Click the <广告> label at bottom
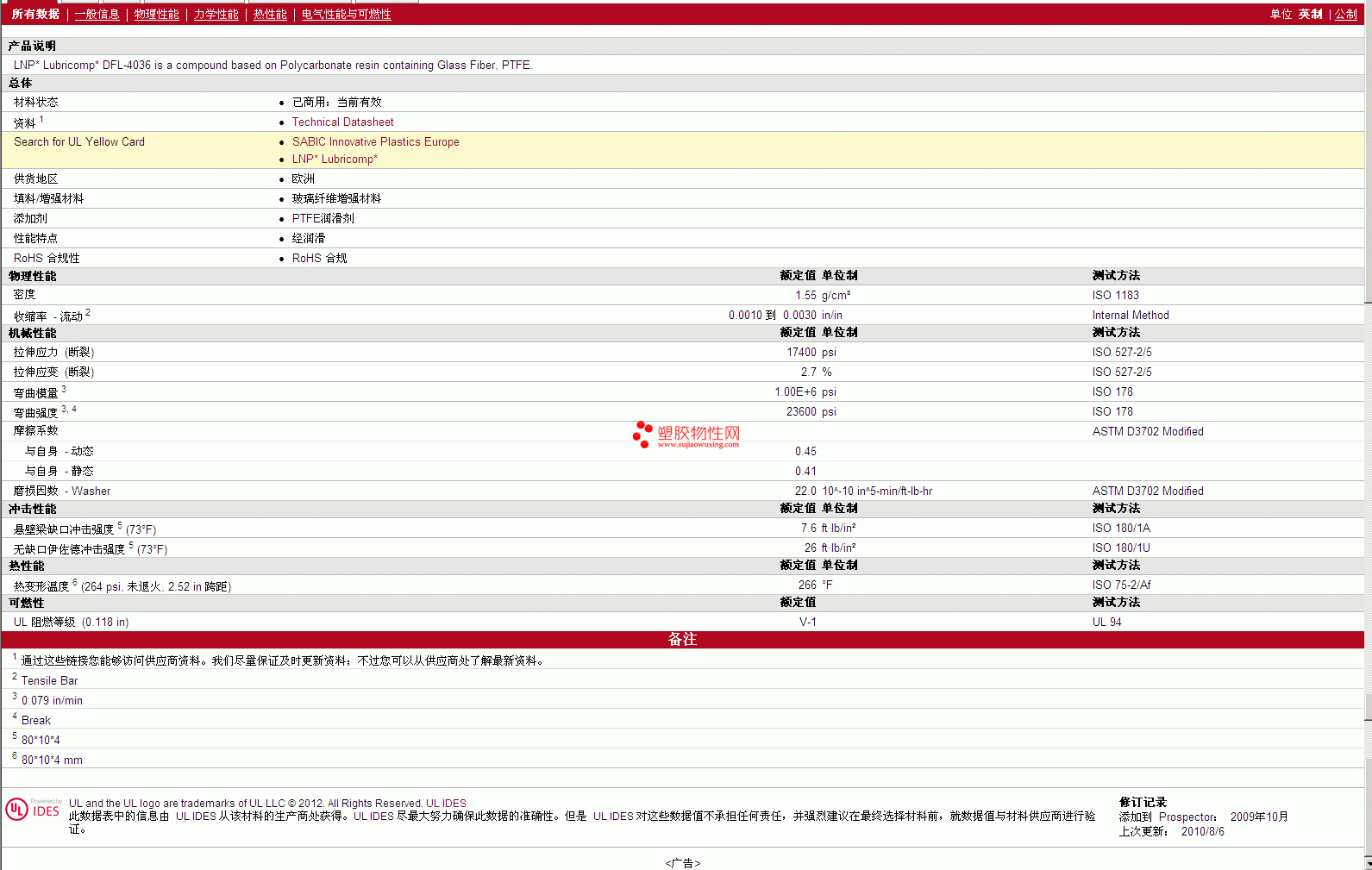The width and height of the screenshot is (1372, 870). tap(683, 863)
